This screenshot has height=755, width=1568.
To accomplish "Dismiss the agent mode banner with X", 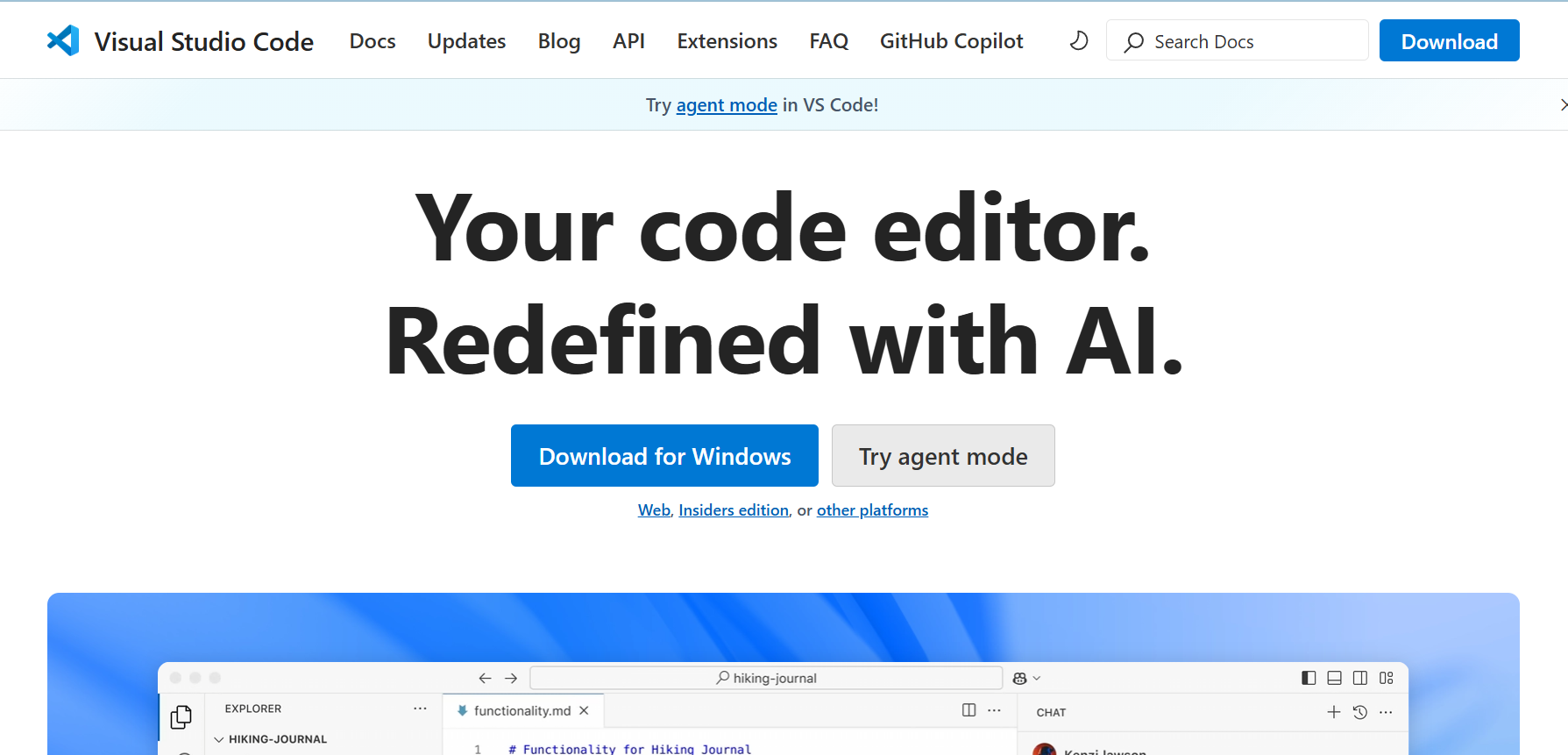I will (x=1563, y=105).
